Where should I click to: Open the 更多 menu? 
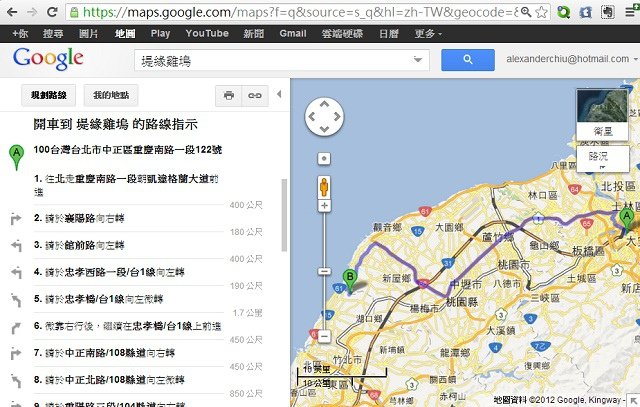pos(428,33)
